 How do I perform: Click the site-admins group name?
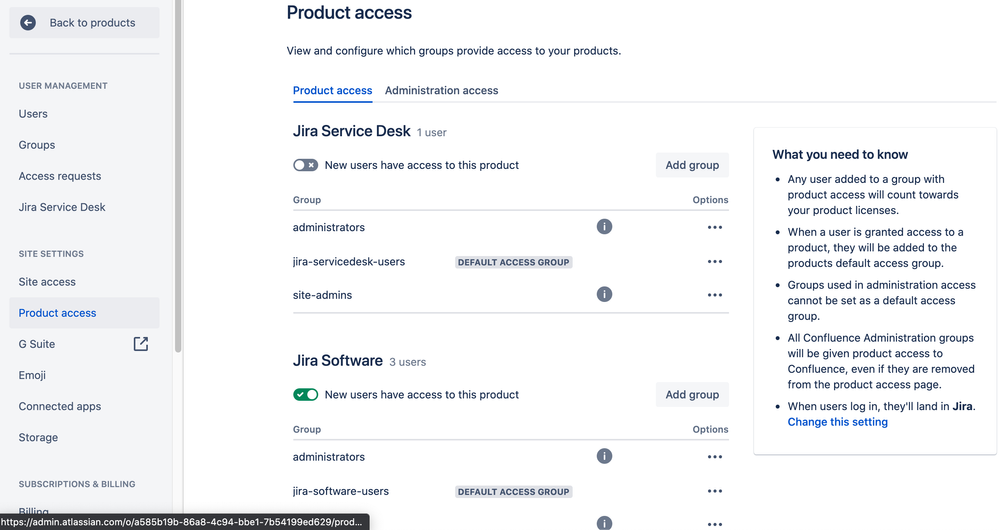pyautogui.click(x=322, y=295)
